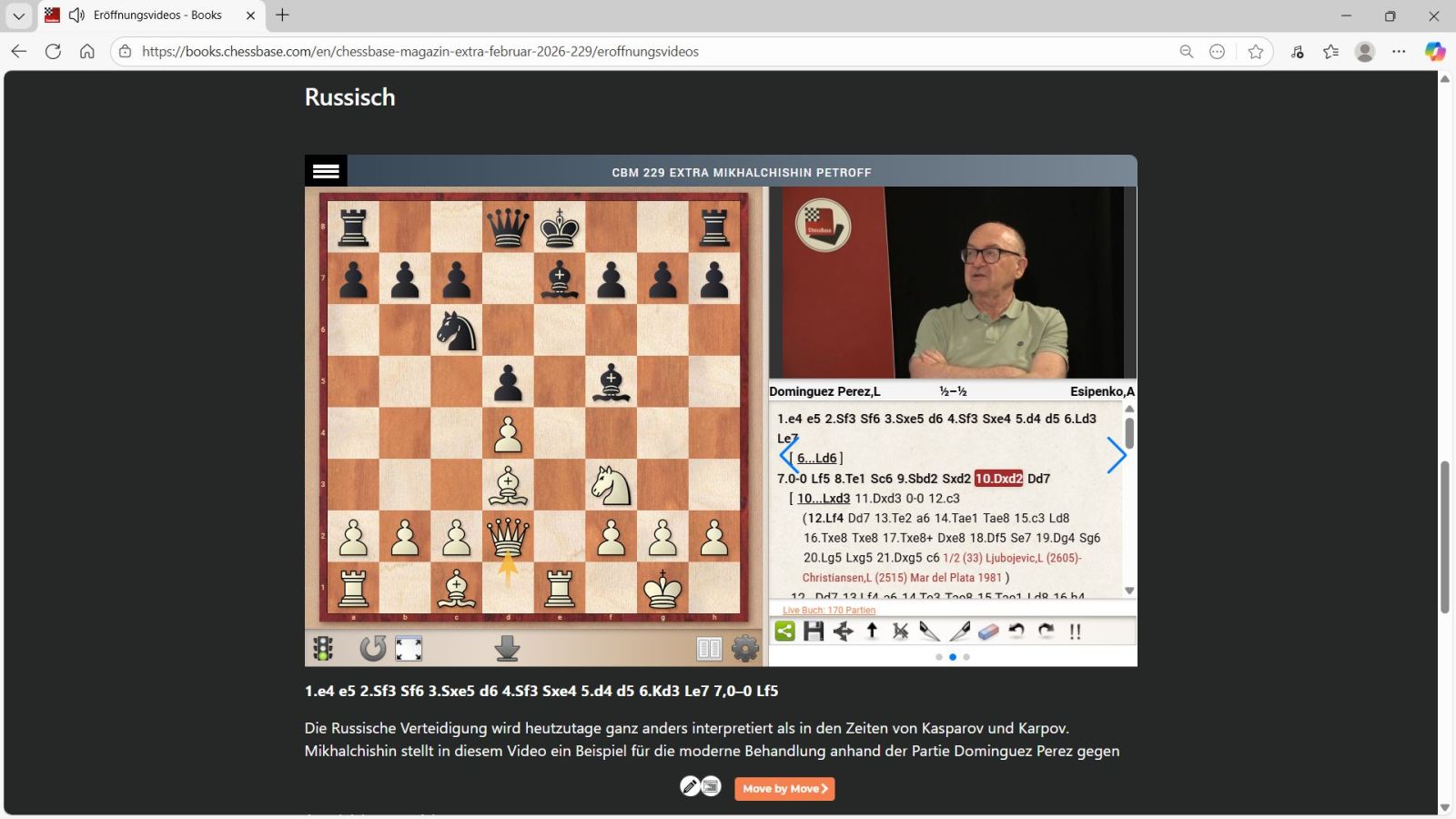This screenshot has height=819, width=1456.
Task: Click the eraser icon in notation toolbar
Action: 988,631
